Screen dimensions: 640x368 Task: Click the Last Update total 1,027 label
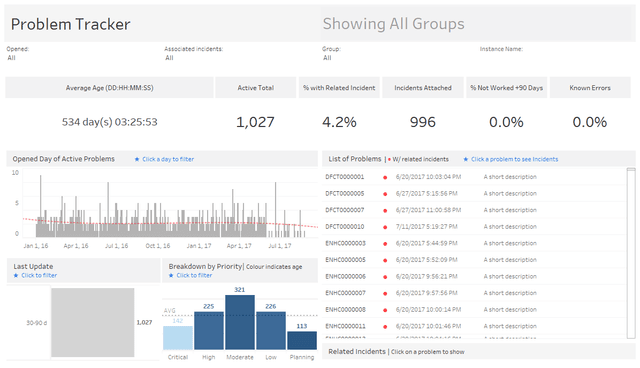[144, 322]
